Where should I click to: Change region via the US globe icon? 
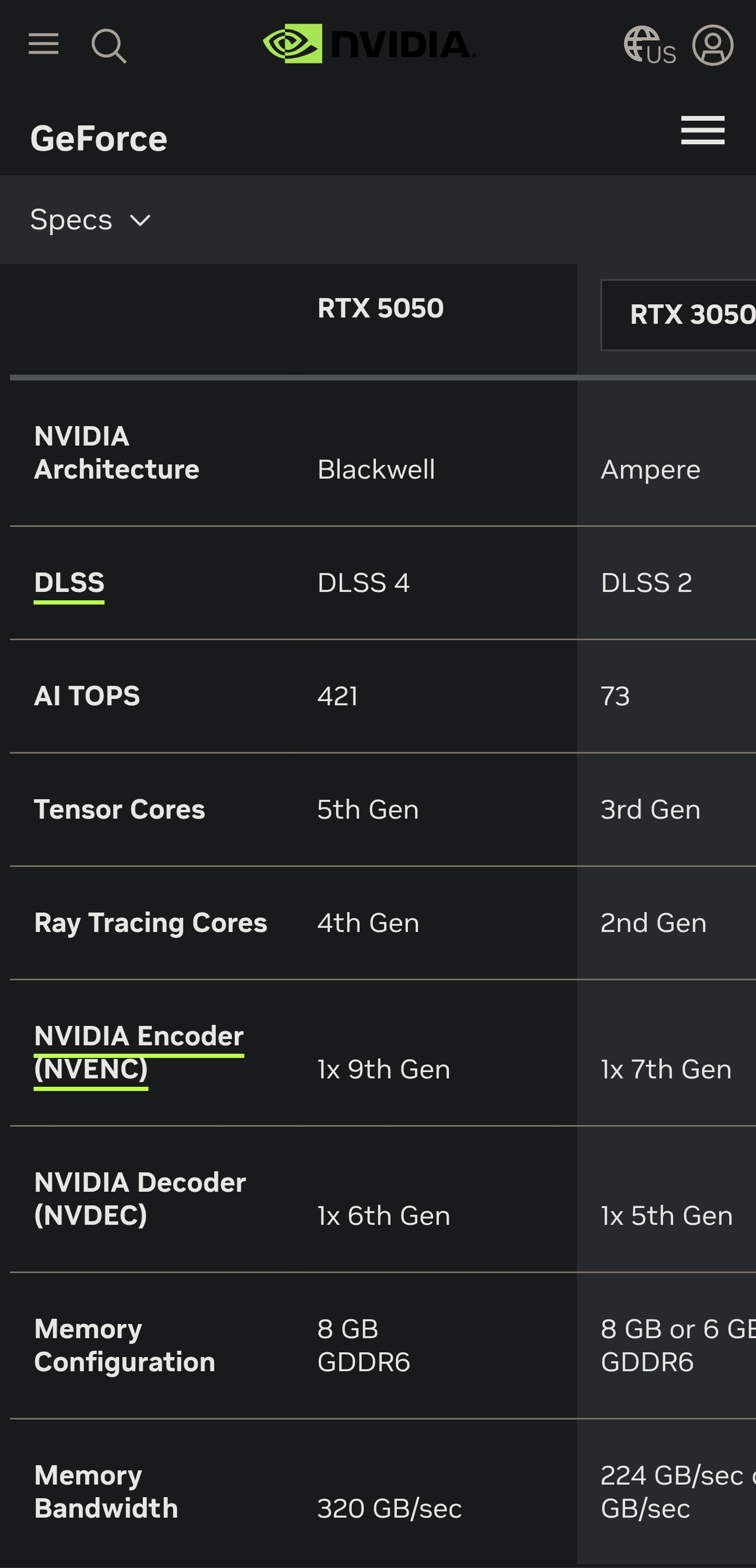(x=650, y=46)
